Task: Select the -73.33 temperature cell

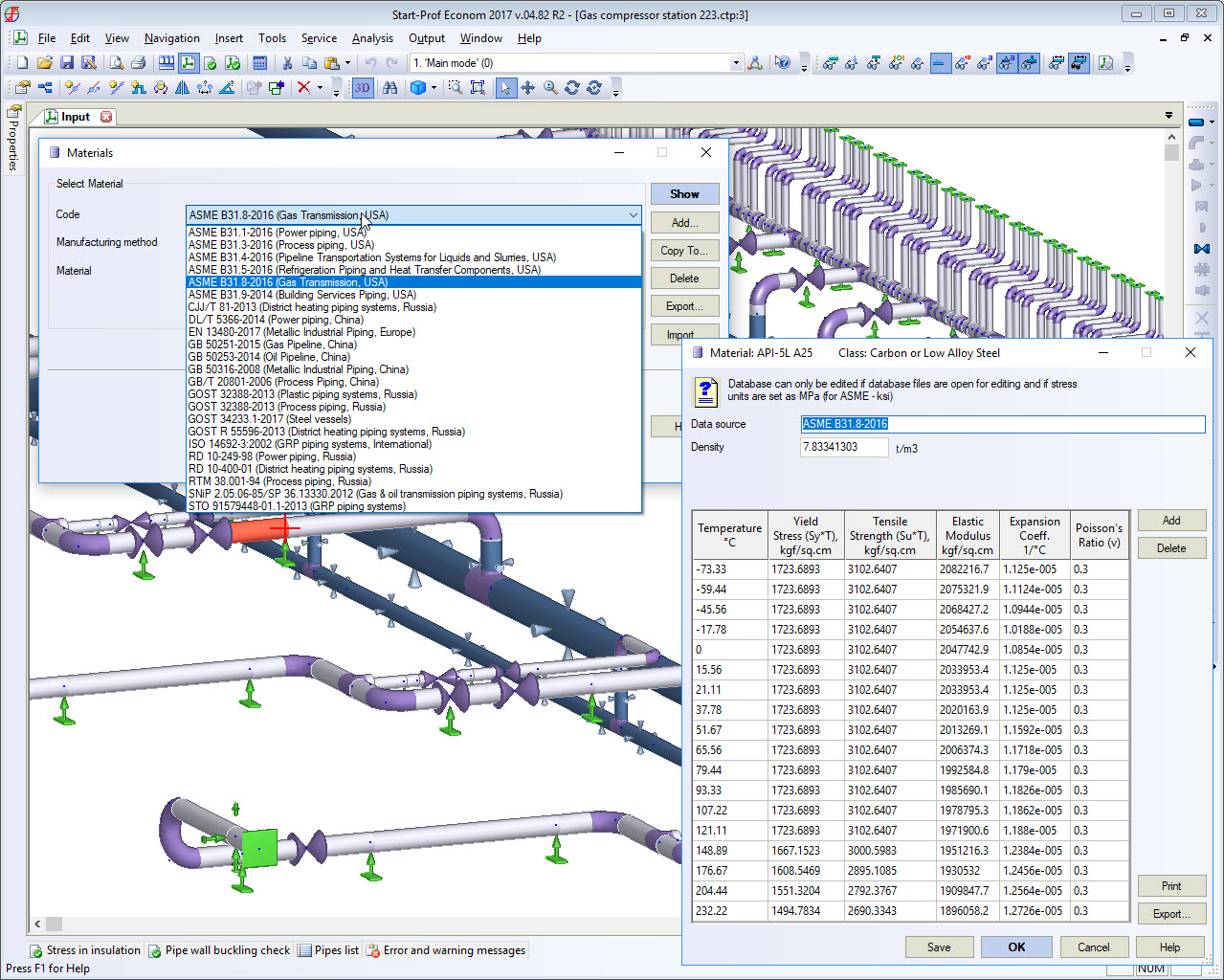Action: pyautogui.click(x=730, y=569)
